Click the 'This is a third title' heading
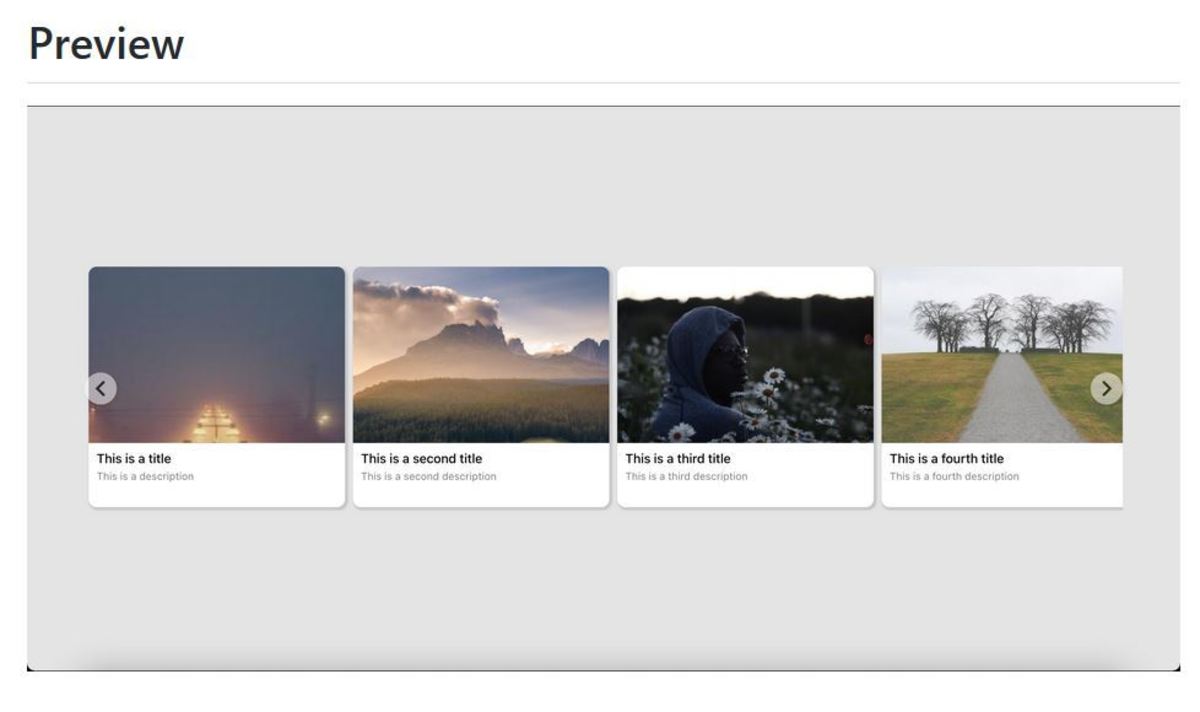 pyautogui.click(x=678, y=459)
